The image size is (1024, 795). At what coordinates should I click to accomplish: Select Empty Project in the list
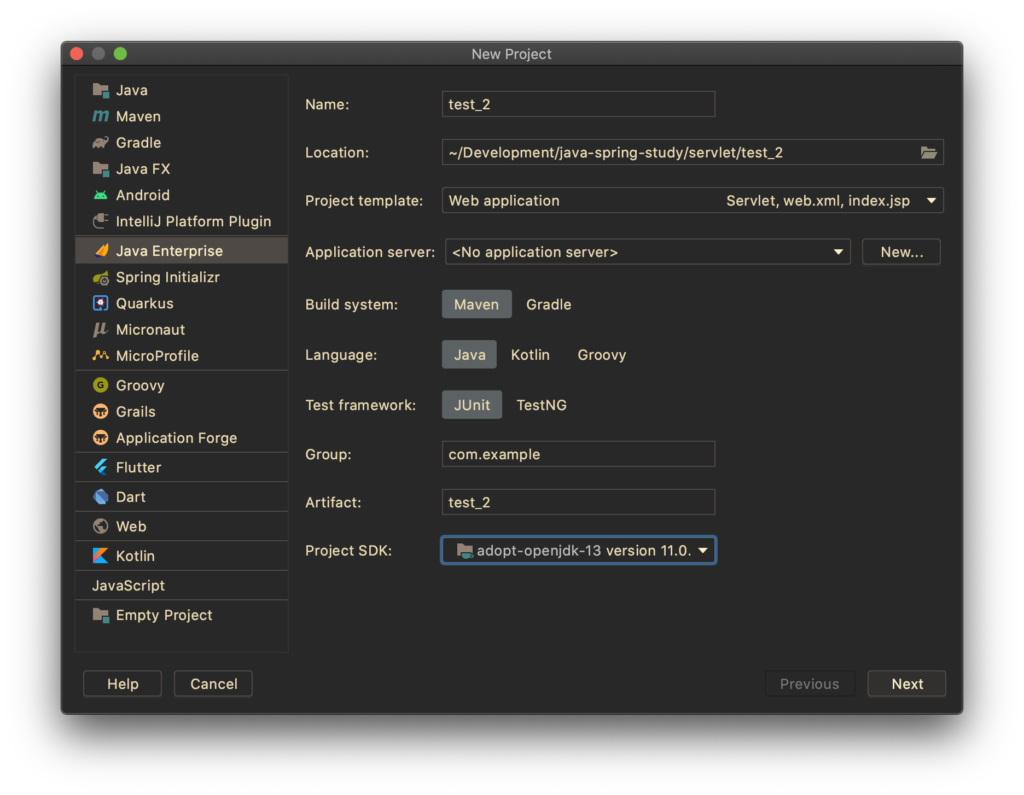tap(163, 616)
